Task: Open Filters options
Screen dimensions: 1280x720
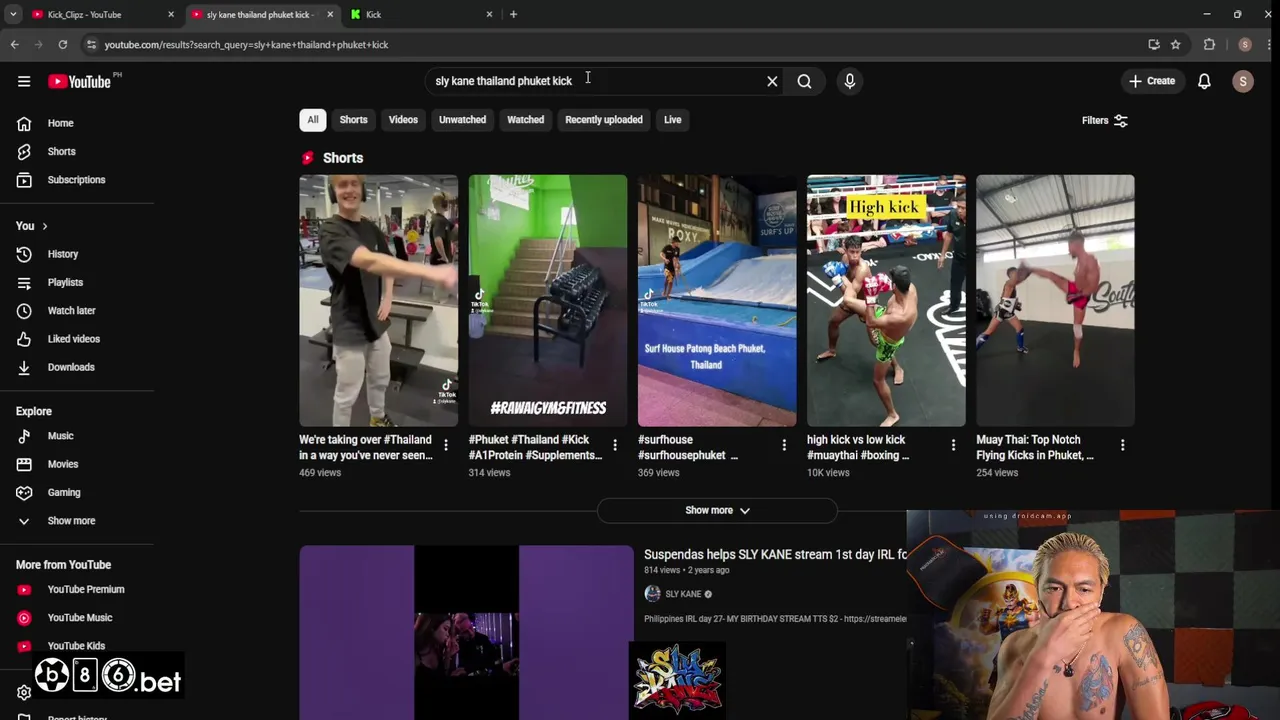Action: 1105,120
